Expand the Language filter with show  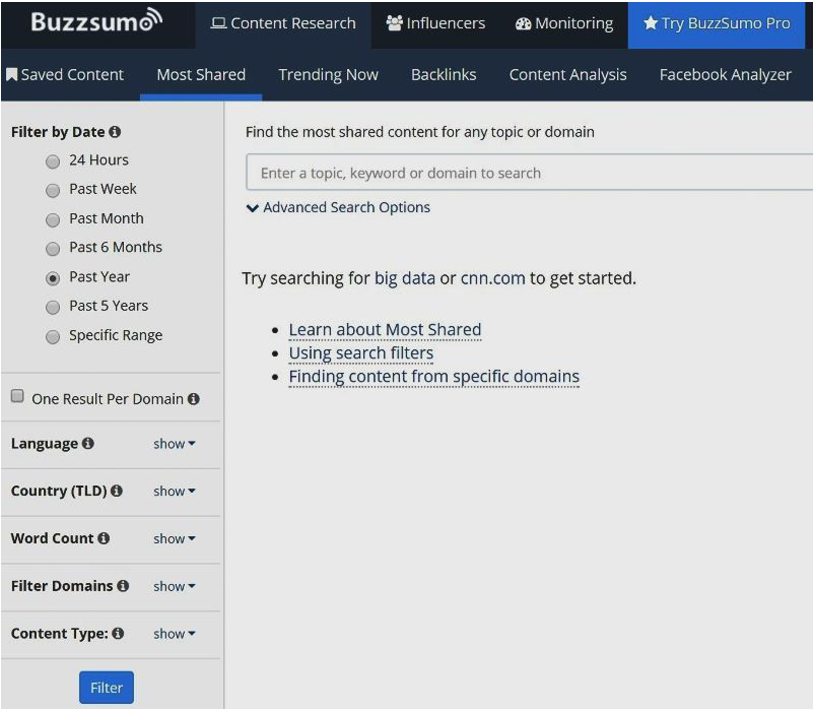[174, 444]
